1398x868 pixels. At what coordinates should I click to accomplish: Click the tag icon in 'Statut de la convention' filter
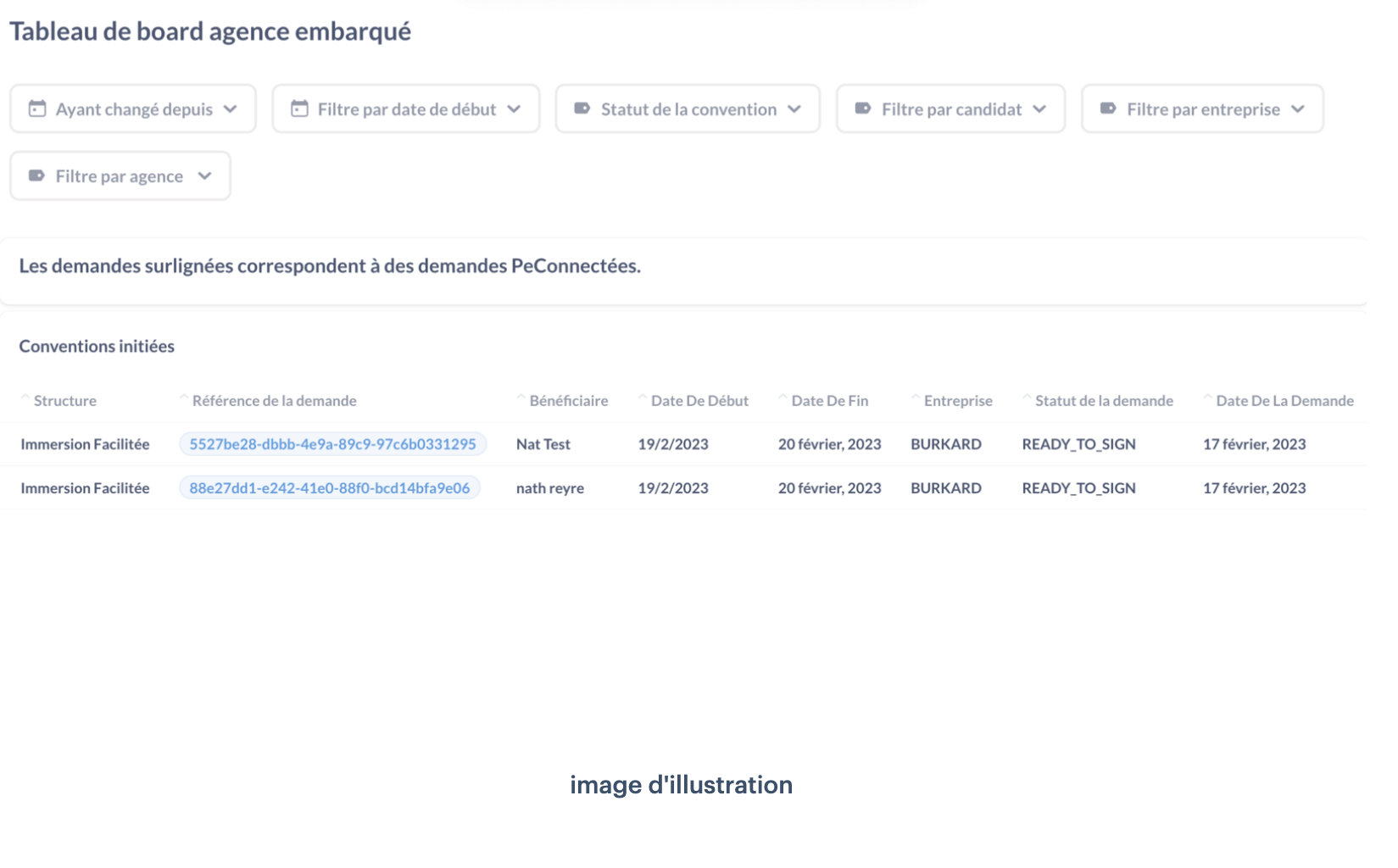click(x=581, y=108)
